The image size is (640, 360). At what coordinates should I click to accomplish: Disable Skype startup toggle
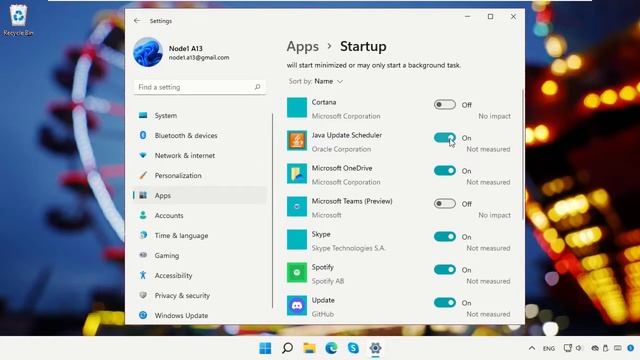tap(444, 237)
